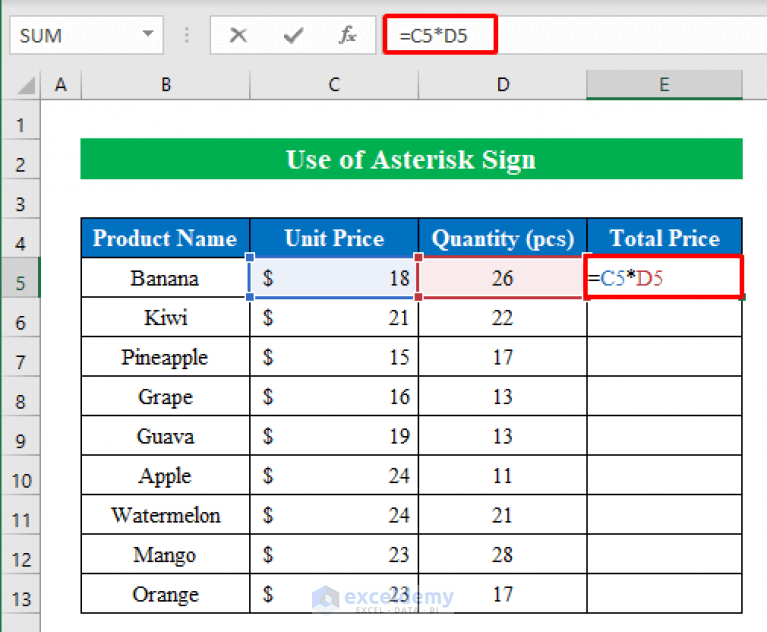Cancel the formula entry with X icon
767x632 pixels.
click(x=238, y=35)
